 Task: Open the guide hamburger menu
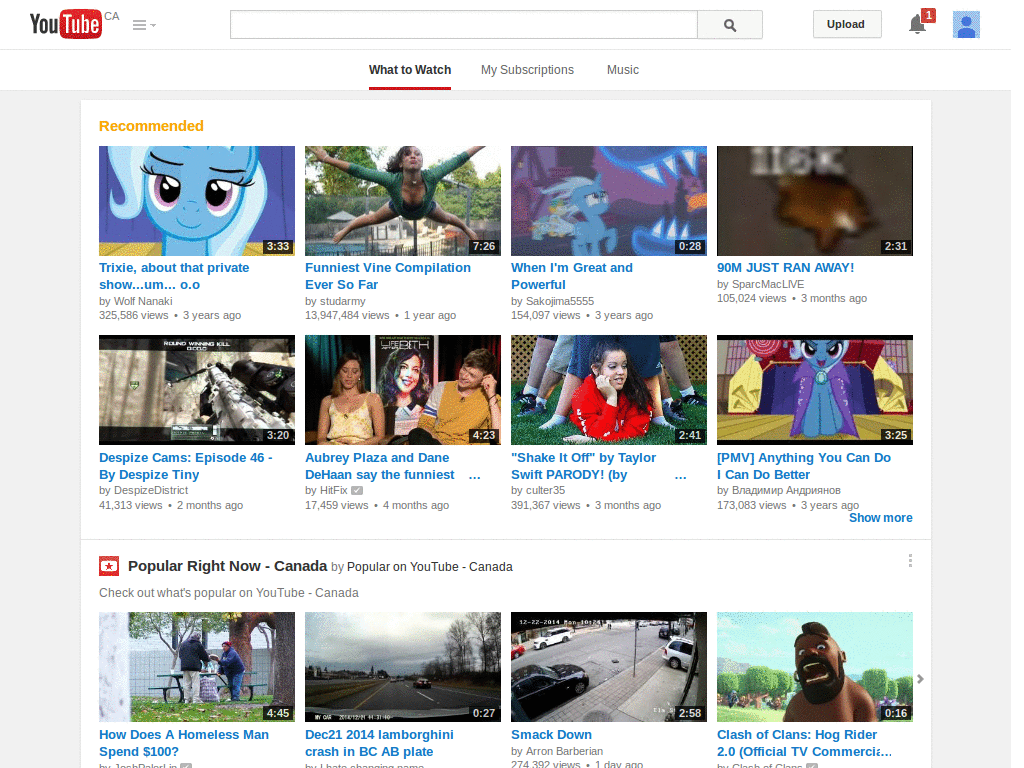pyautogui.click(x=144, y=25)
